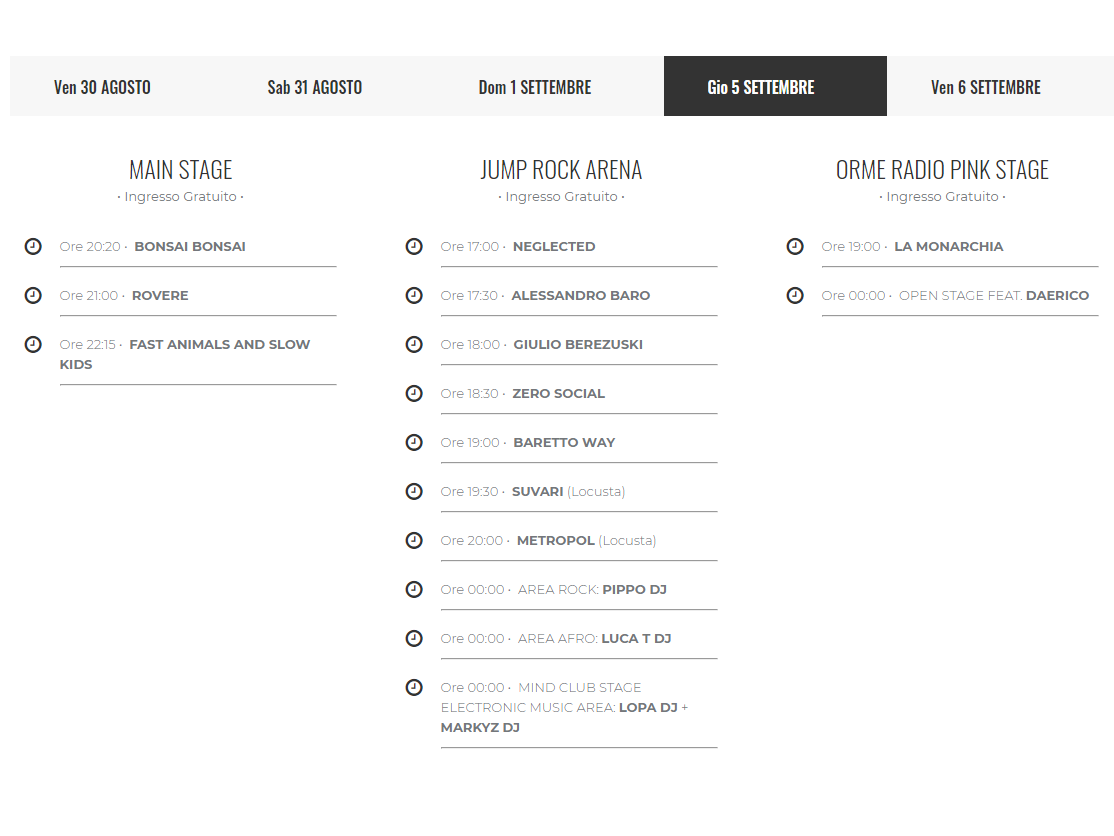Viewport: 1114px width, 836px height.
Task: Click the Alessandro Baro artist entry
Action: tap(580, 296)
